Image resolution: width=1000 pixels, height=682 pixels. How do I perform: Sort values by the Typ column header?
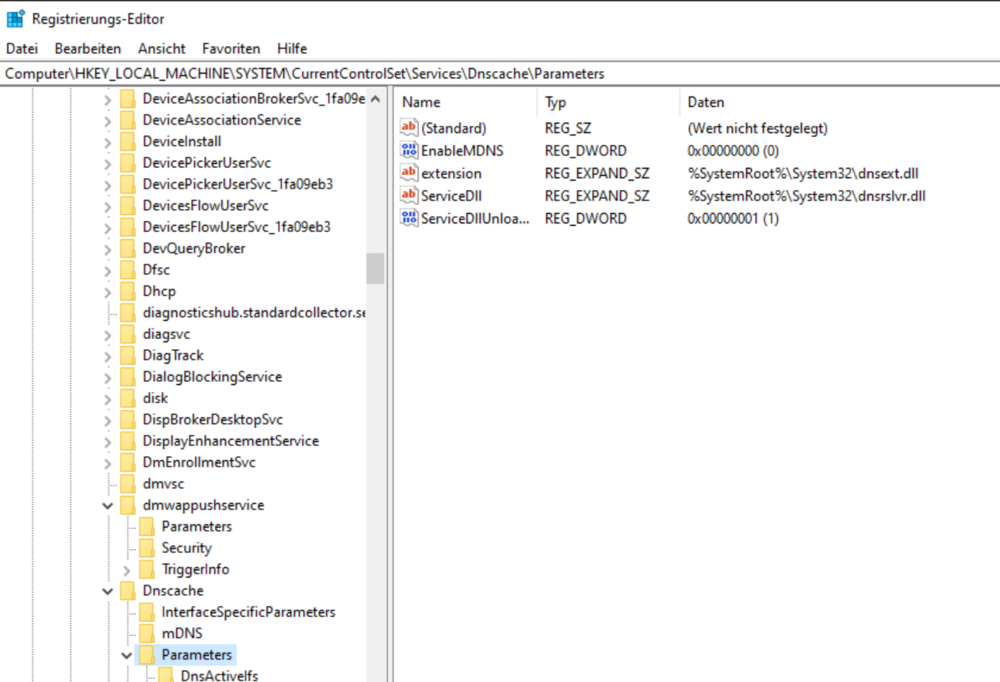[x=556, y=101]
